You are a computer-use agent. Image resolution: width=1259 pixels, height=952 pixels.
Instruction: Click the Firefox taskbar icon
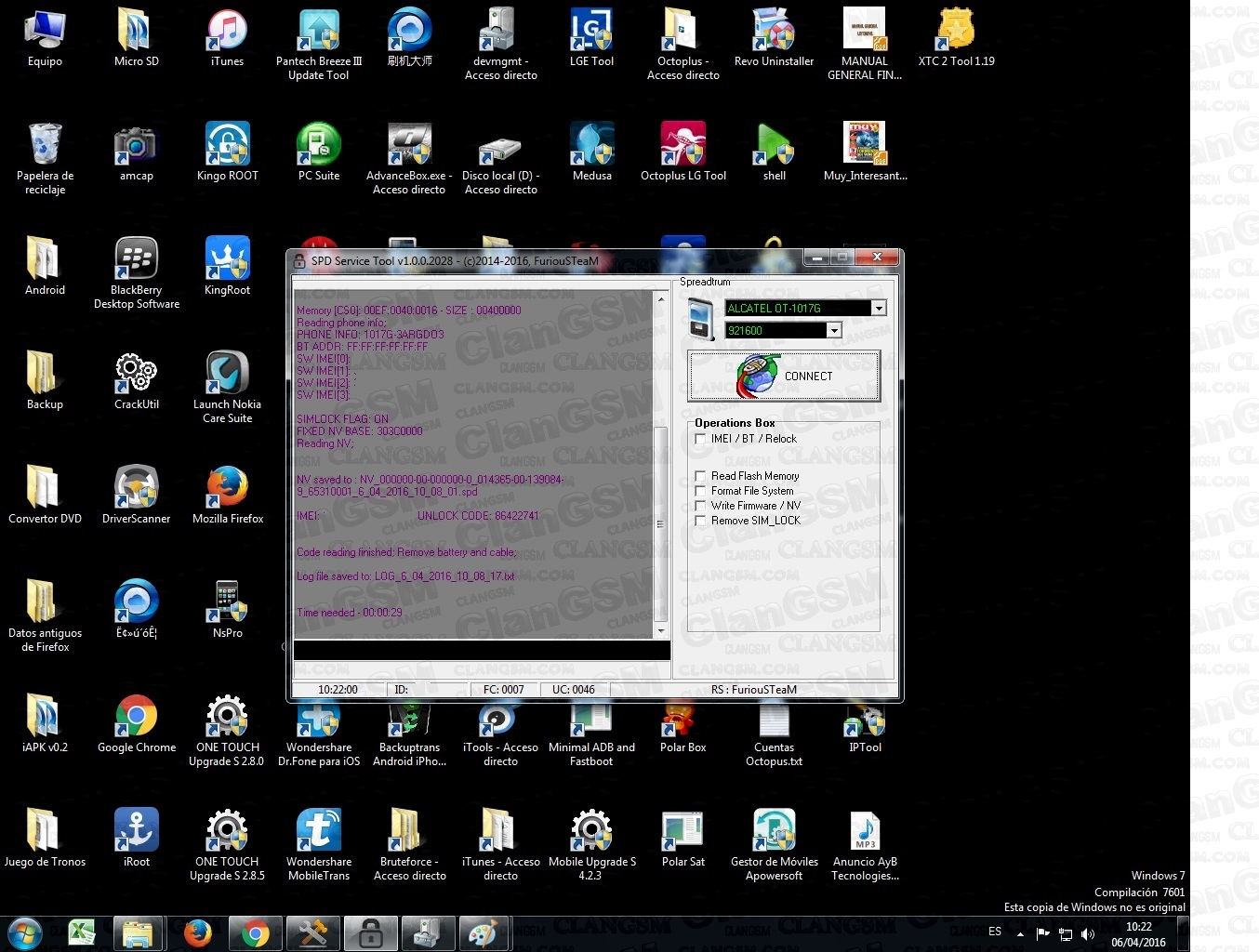point(197,933)
